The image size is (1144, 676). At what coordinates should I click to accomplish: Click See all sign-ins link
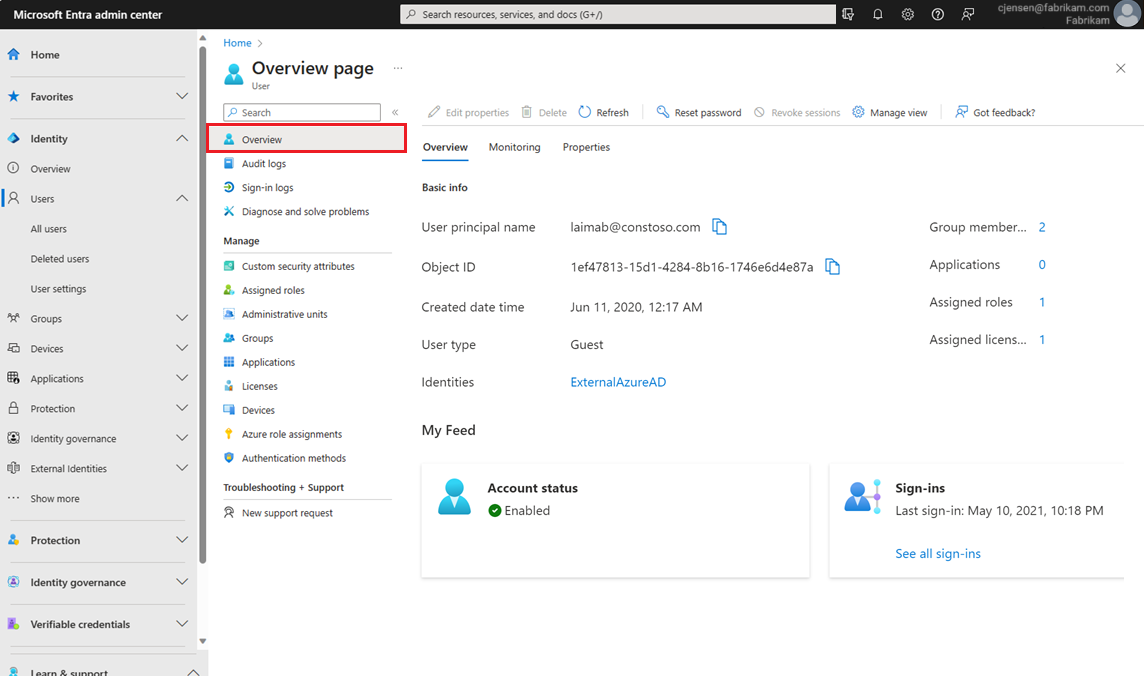pyautogui.click(x=938, y=553)
